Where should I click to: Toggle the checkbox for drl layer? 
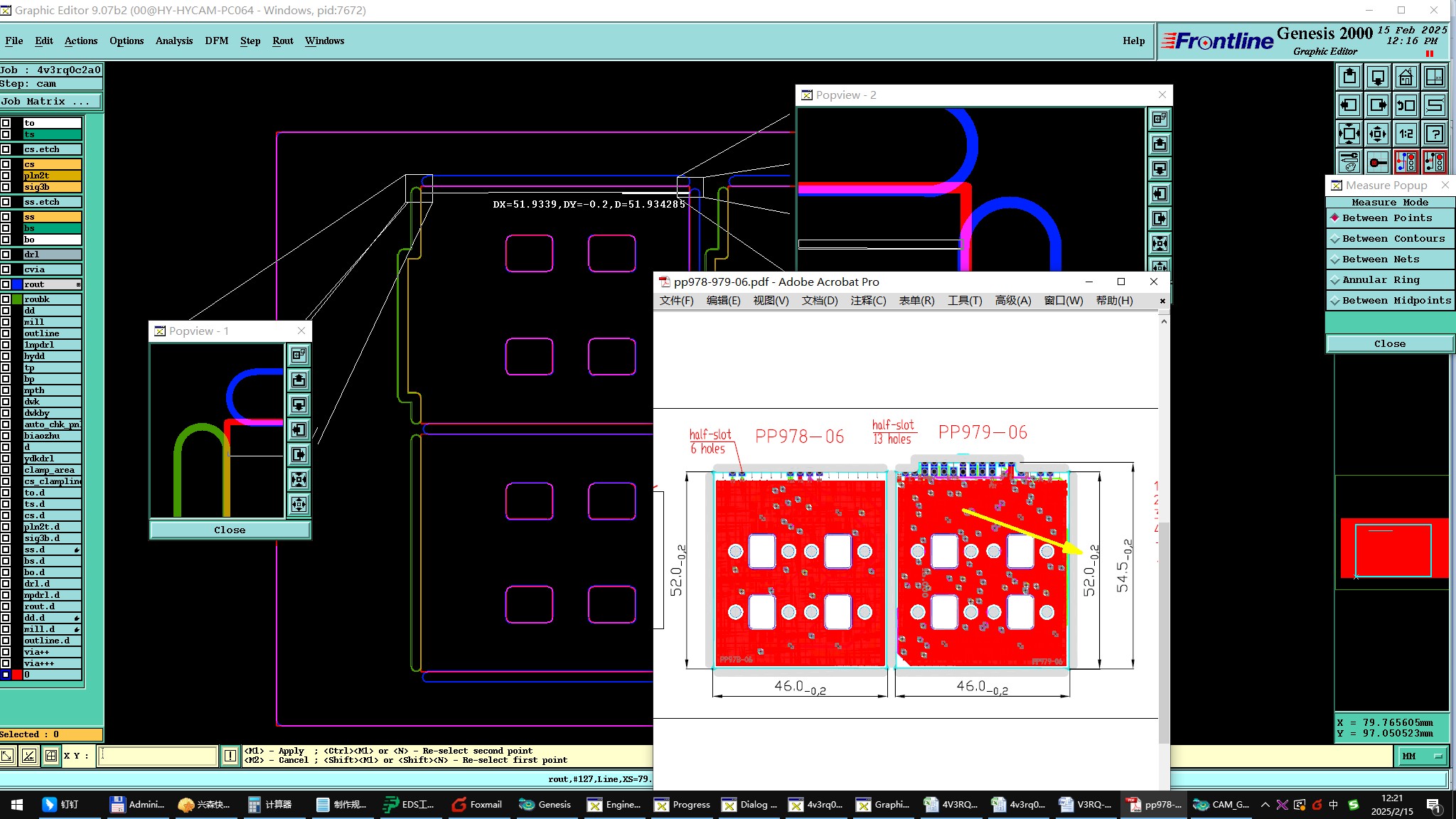tap(6, 255)
